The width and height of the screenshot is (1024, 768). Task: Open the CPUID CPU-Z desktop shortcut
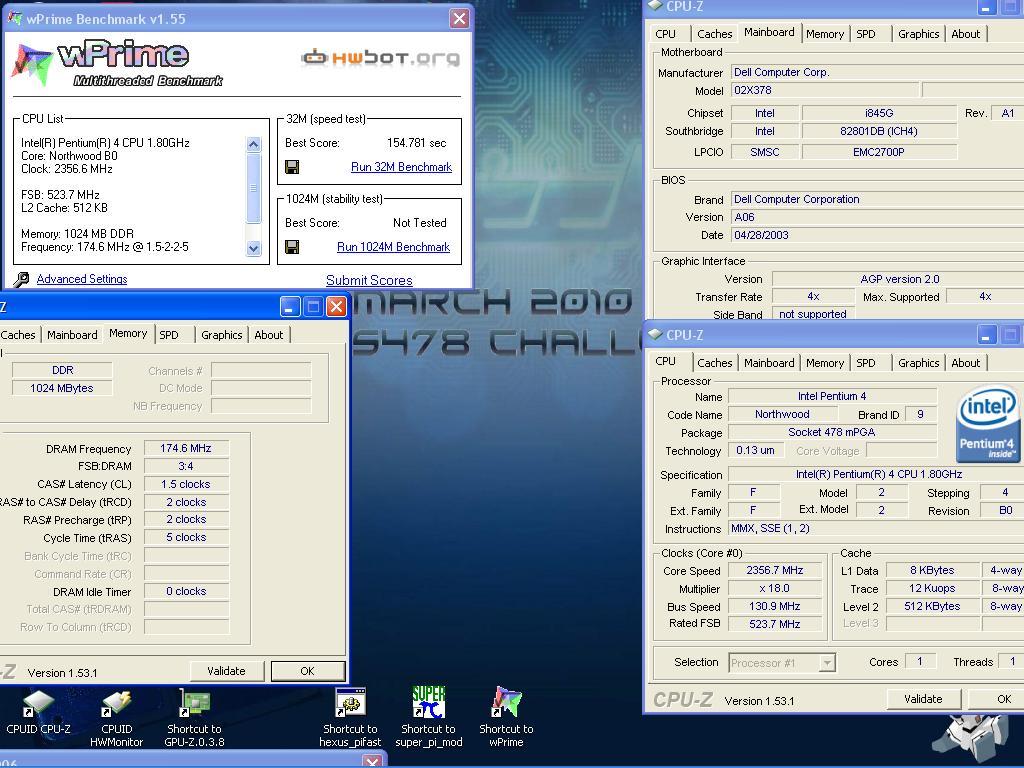38,712
